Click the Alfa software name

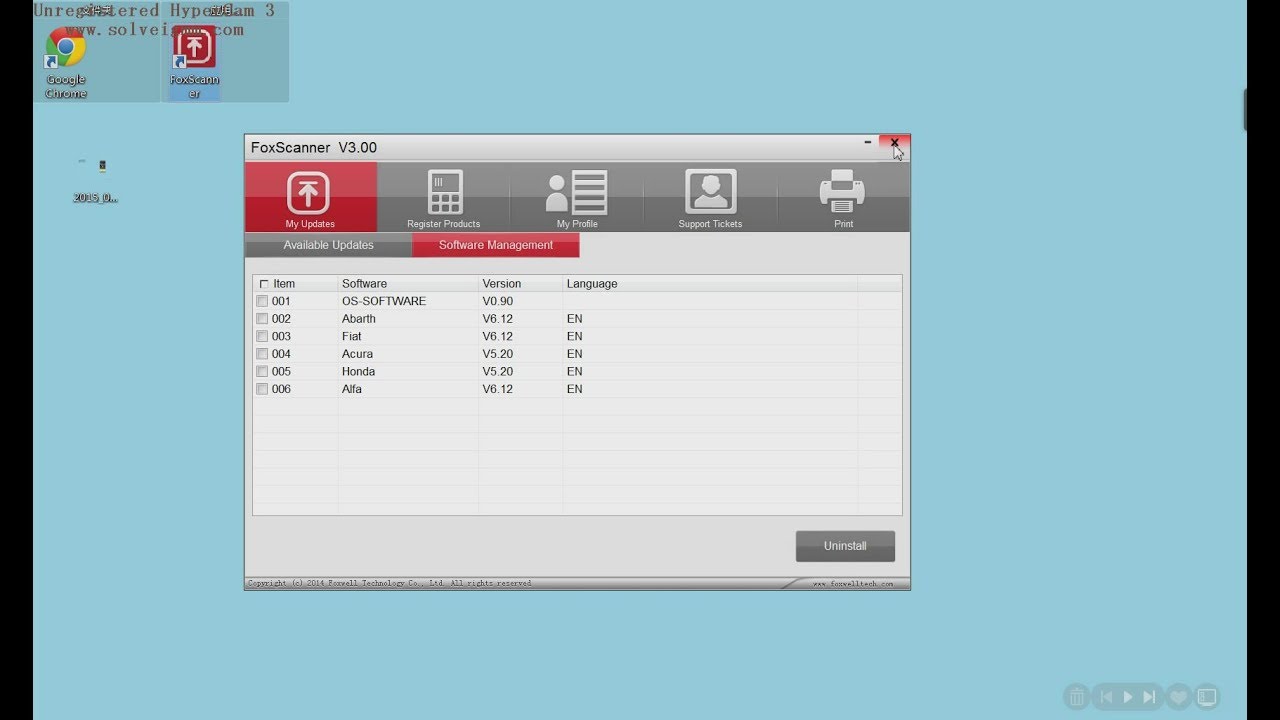(352, 389)
